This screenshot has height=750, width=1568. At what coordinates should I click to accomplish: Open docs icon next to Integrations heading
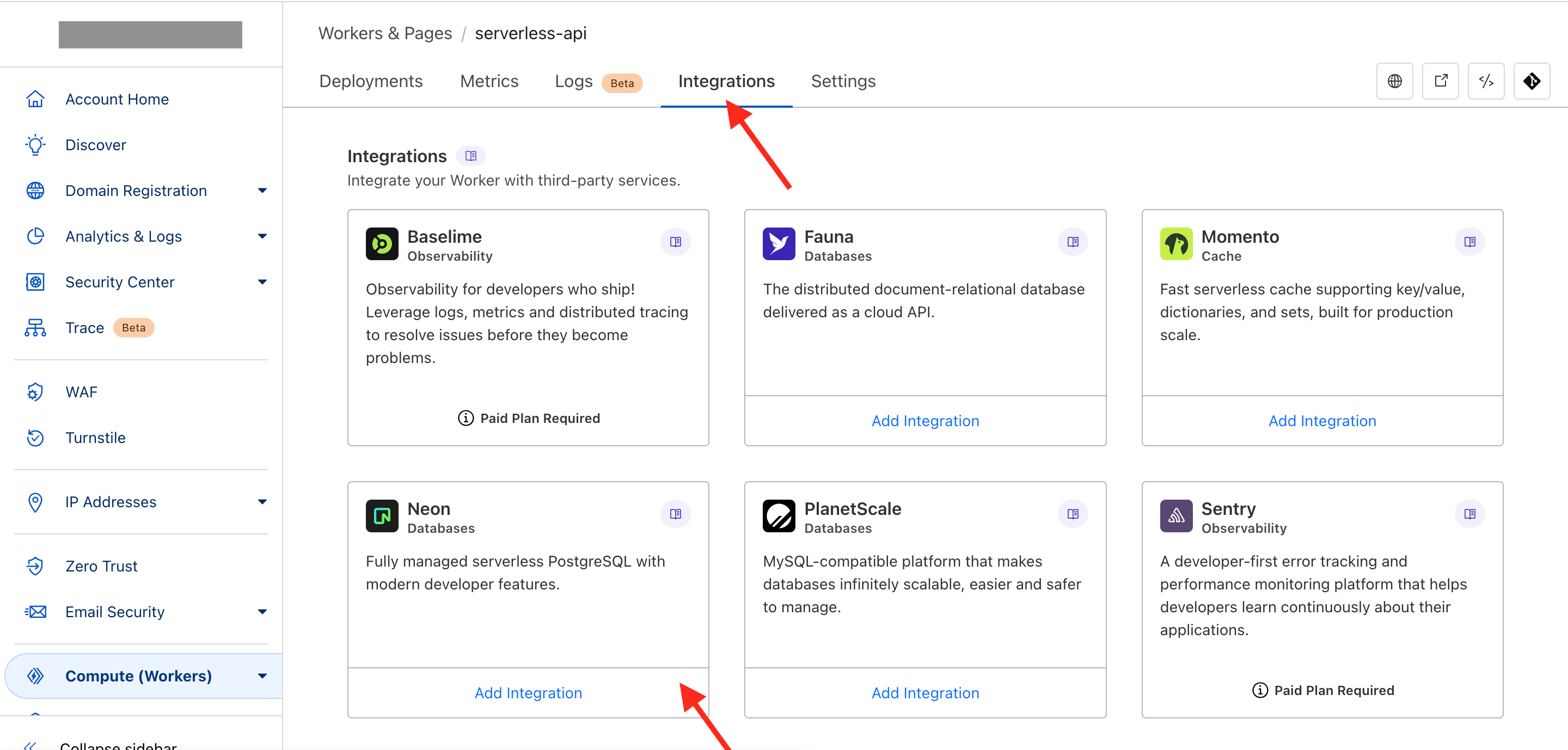click(x=470, y=156)
